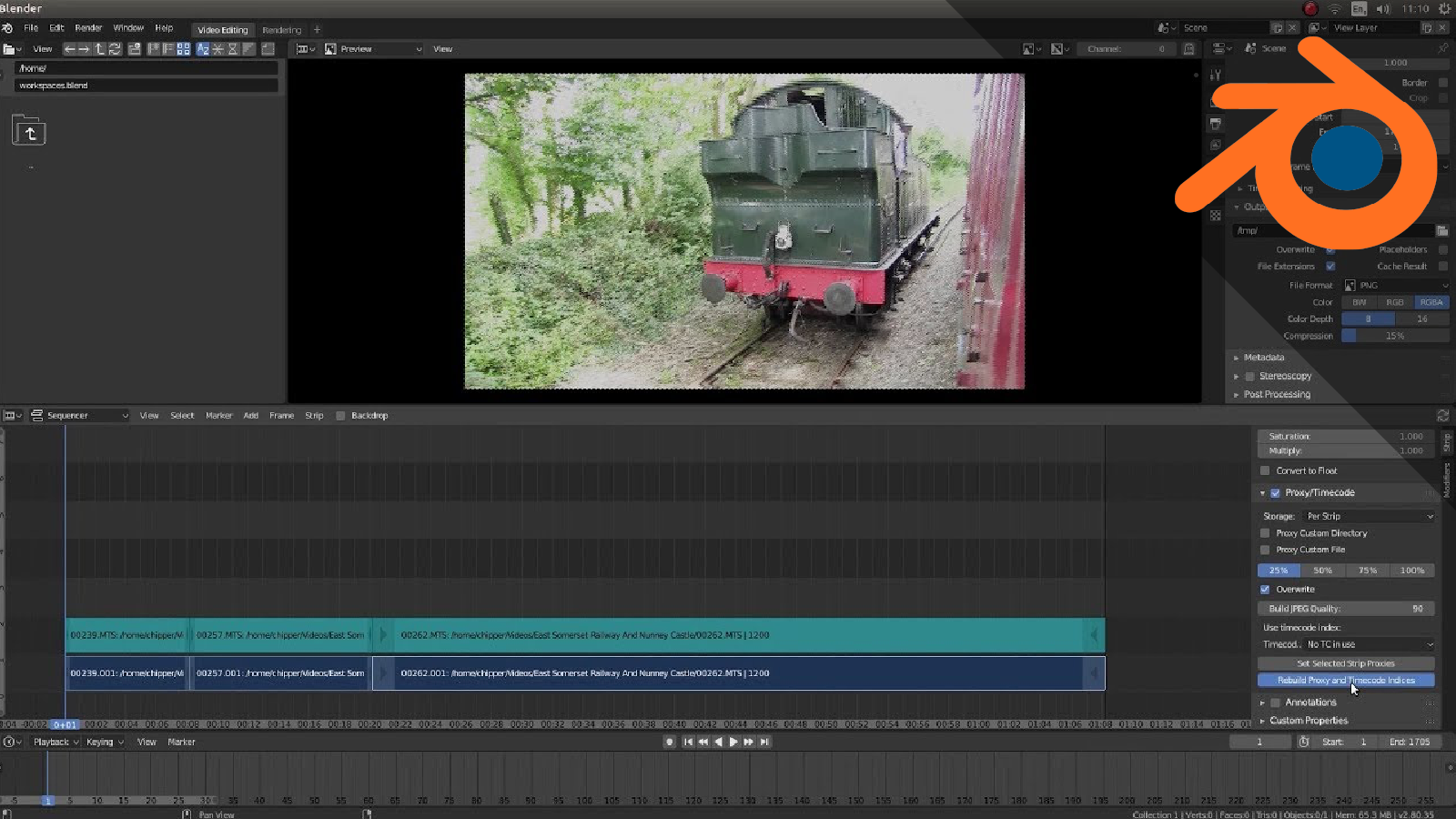
Task: Open the Render menu
Action: point(88,28)
